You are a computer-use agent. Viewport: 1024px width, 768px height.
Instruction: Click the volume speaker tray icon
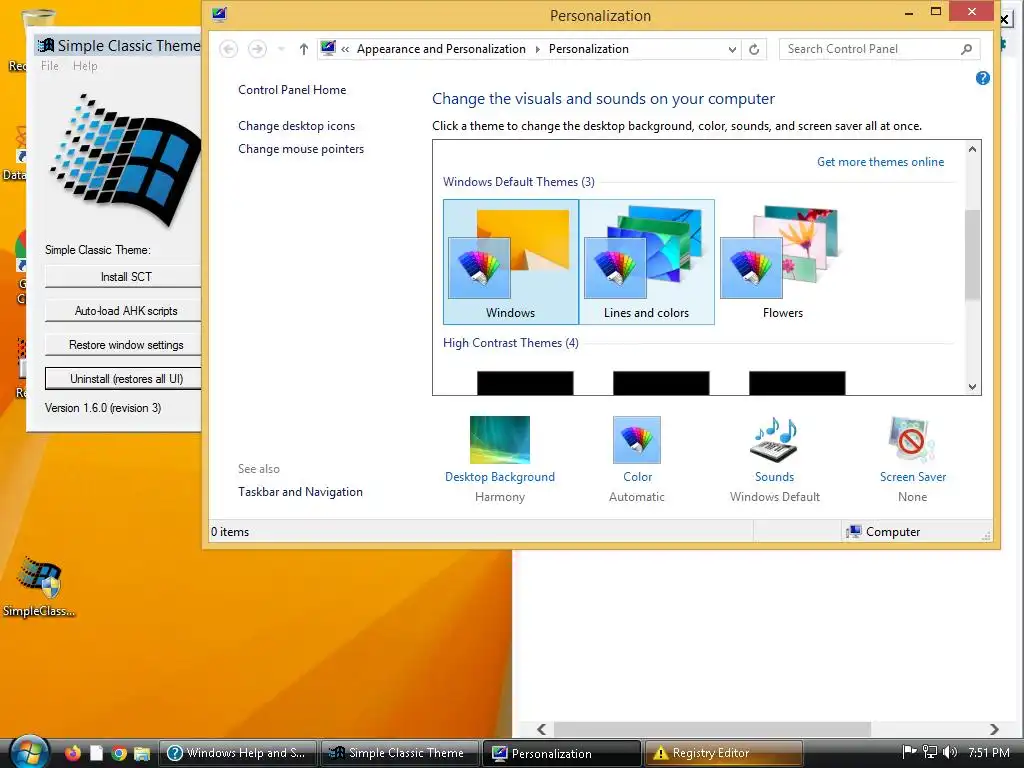tap(950, 752)
